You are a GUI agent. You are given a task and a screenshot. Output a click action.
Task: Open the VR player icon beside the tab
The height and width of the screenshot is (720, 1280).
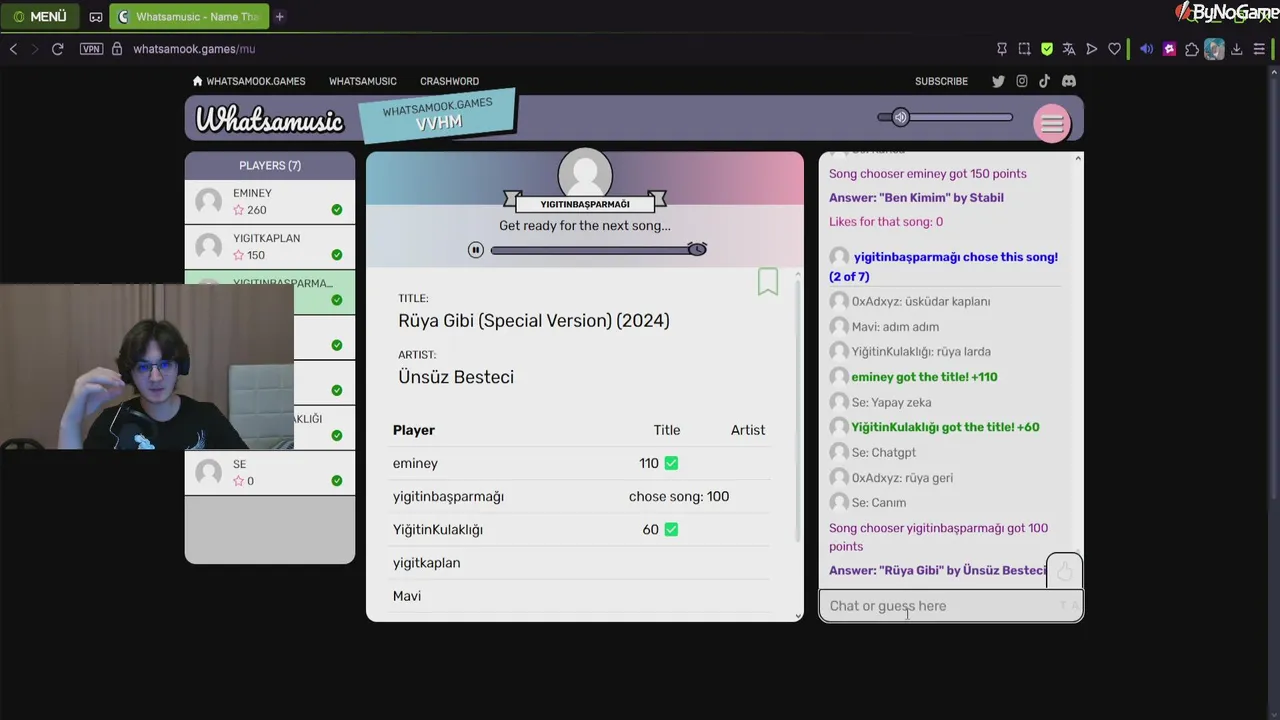click(x=96, y=17)
